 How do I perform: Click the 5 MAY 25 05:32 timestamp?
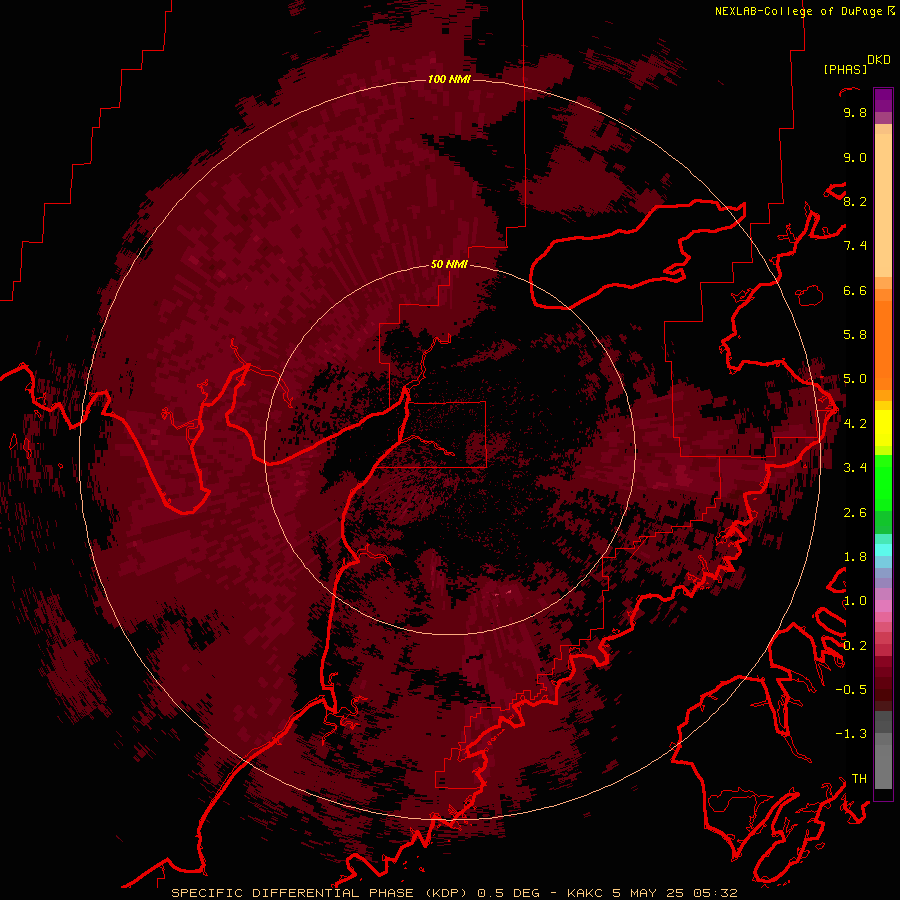click(x=674, y=893)
